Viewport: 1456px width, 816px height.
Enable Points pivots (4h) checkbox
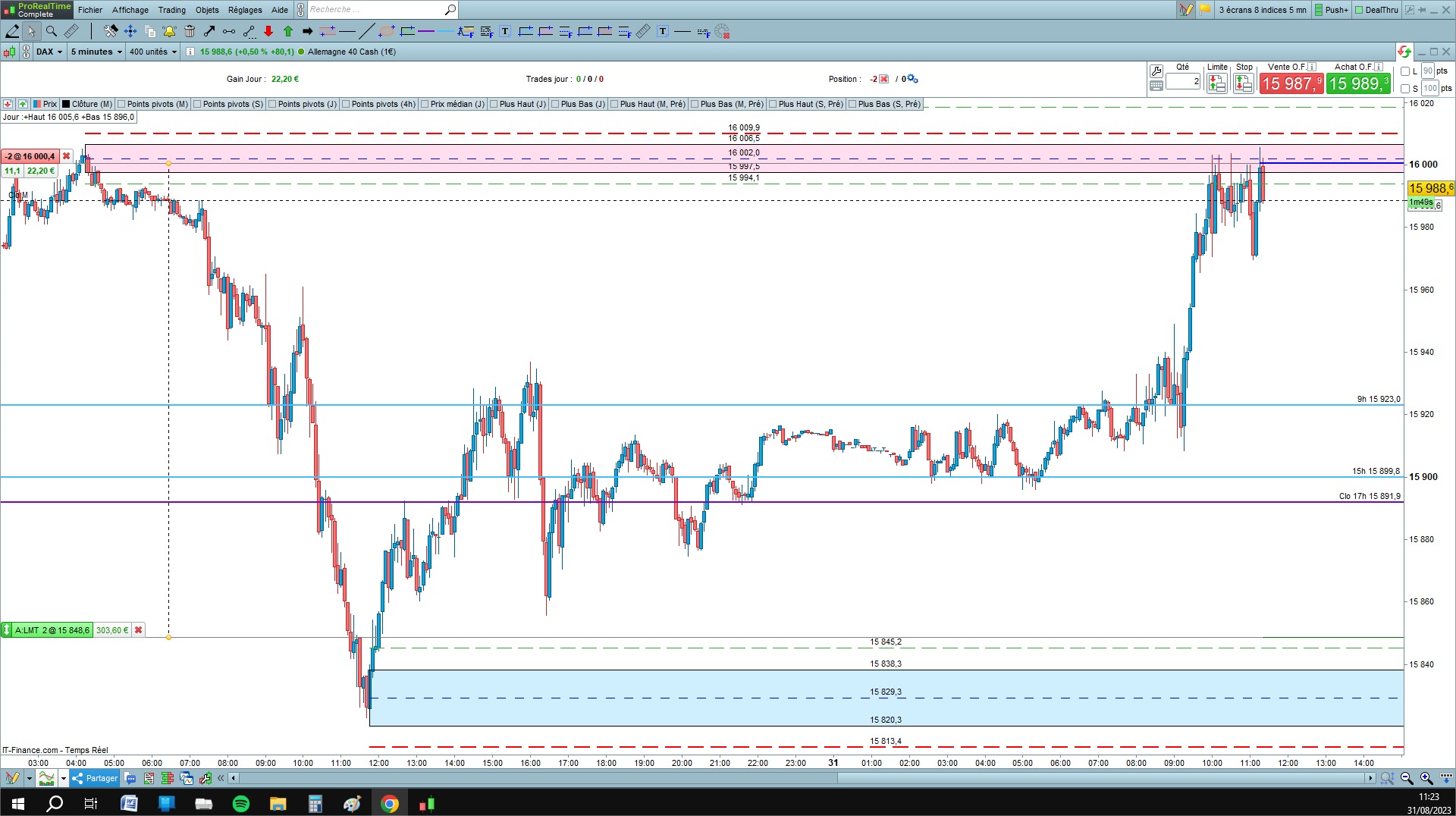click(346, 104)
